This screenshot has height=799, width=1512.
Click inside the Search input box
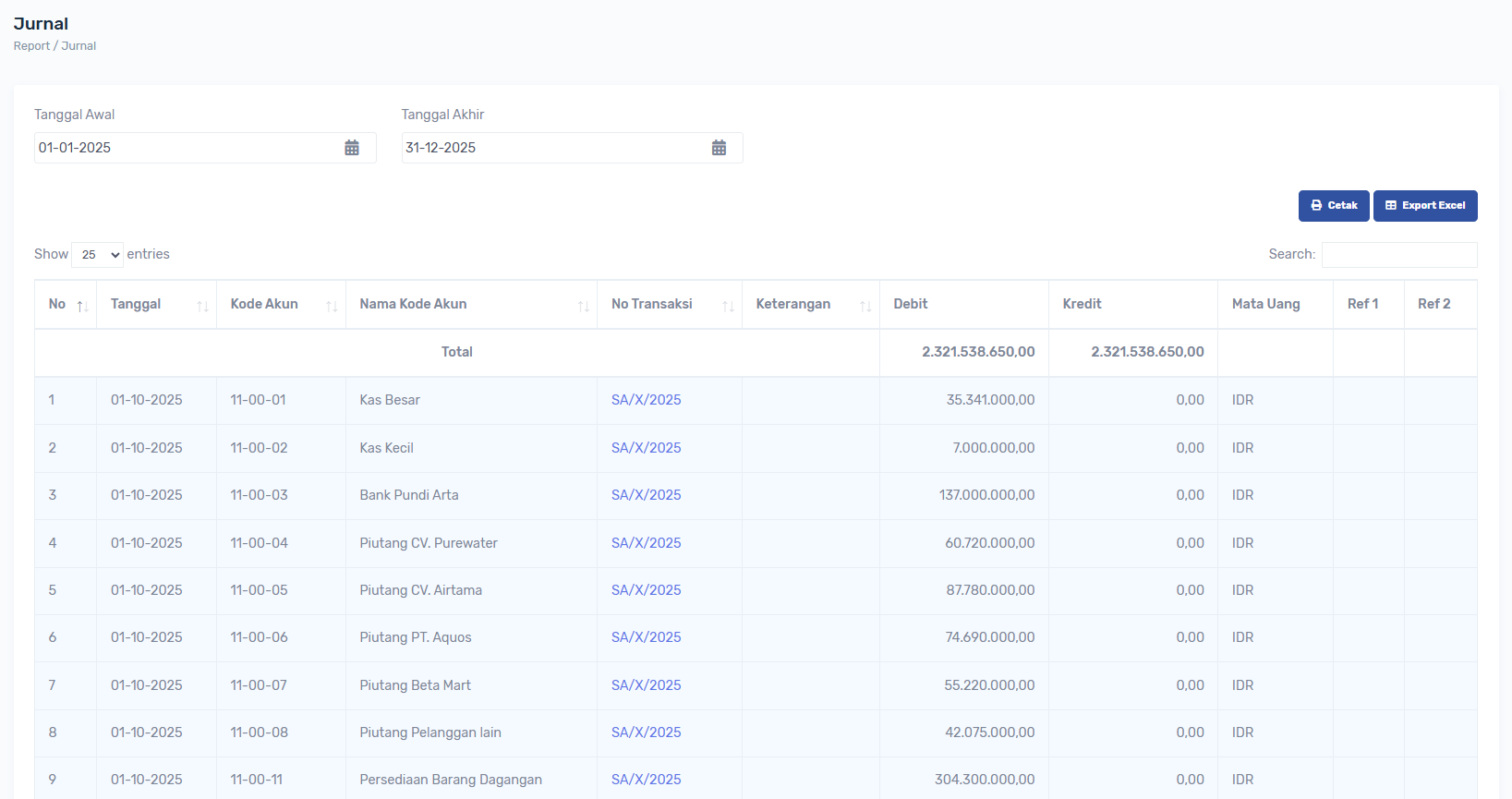(x=1398, y=255)
